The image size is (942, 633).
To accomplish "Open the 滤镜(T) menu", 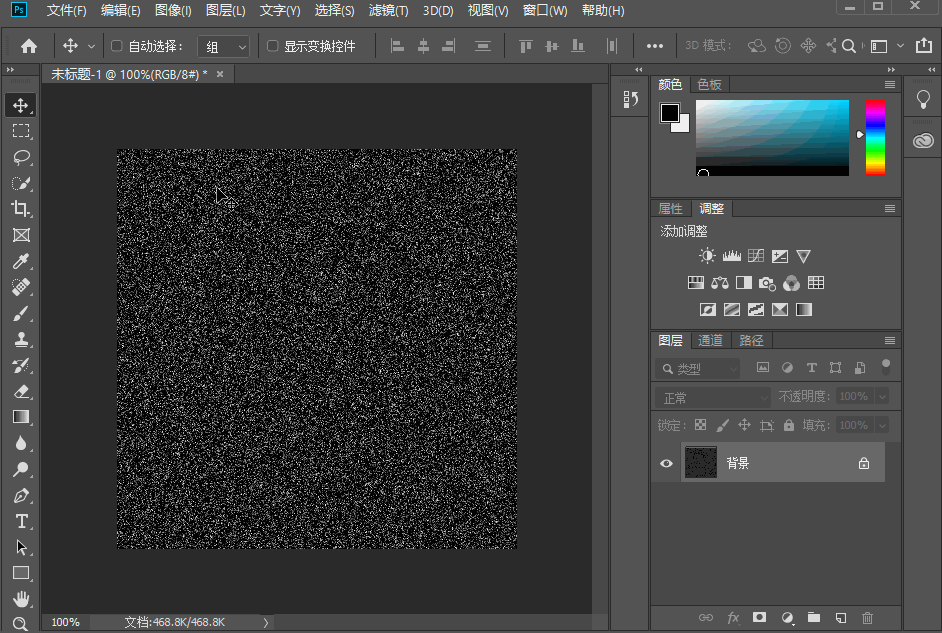I will pyautogui.click(x=389, y=11).
